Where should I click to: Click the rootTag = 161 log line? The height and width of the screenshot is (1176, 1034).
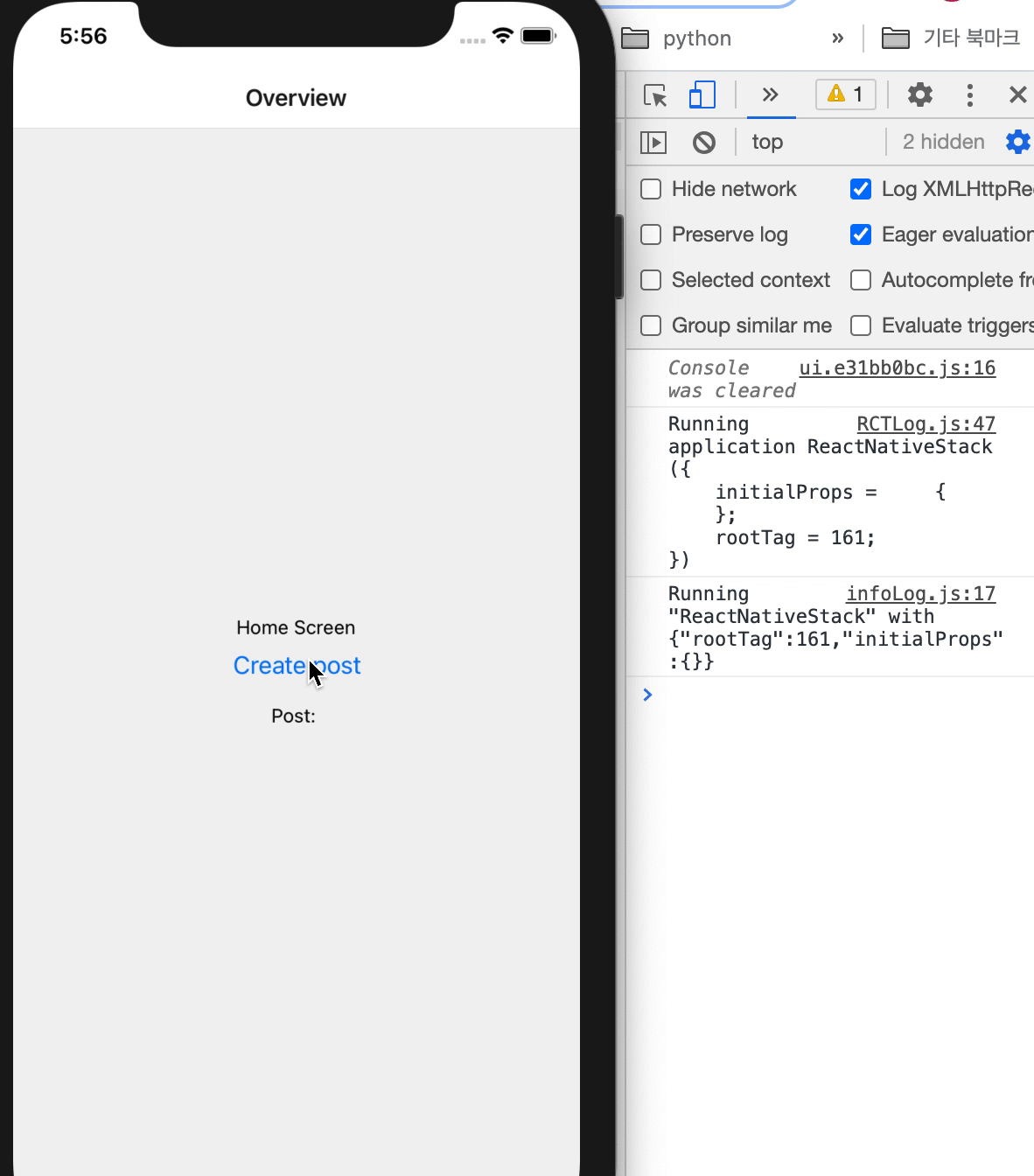pos(795,537)
